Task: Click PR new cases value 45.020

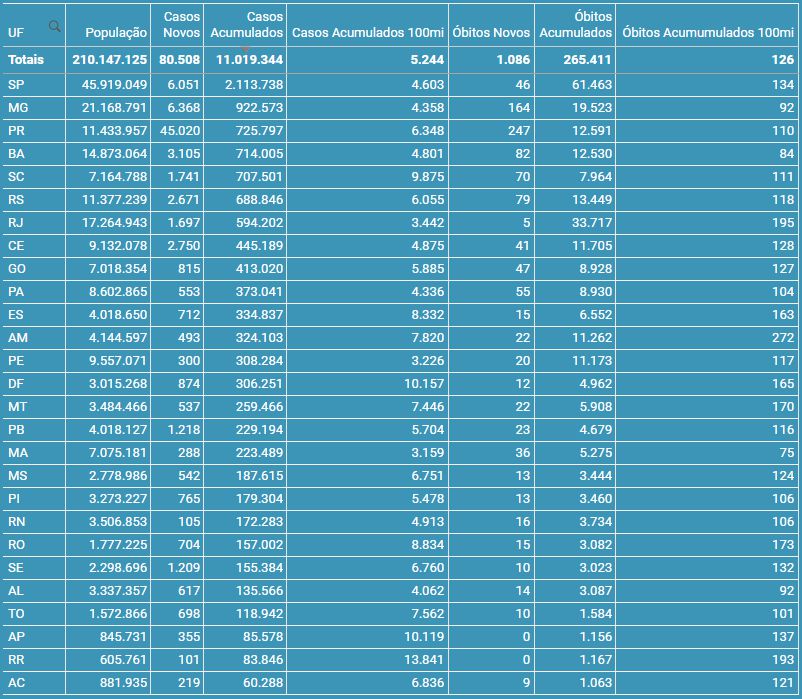Action: [181, 131]
